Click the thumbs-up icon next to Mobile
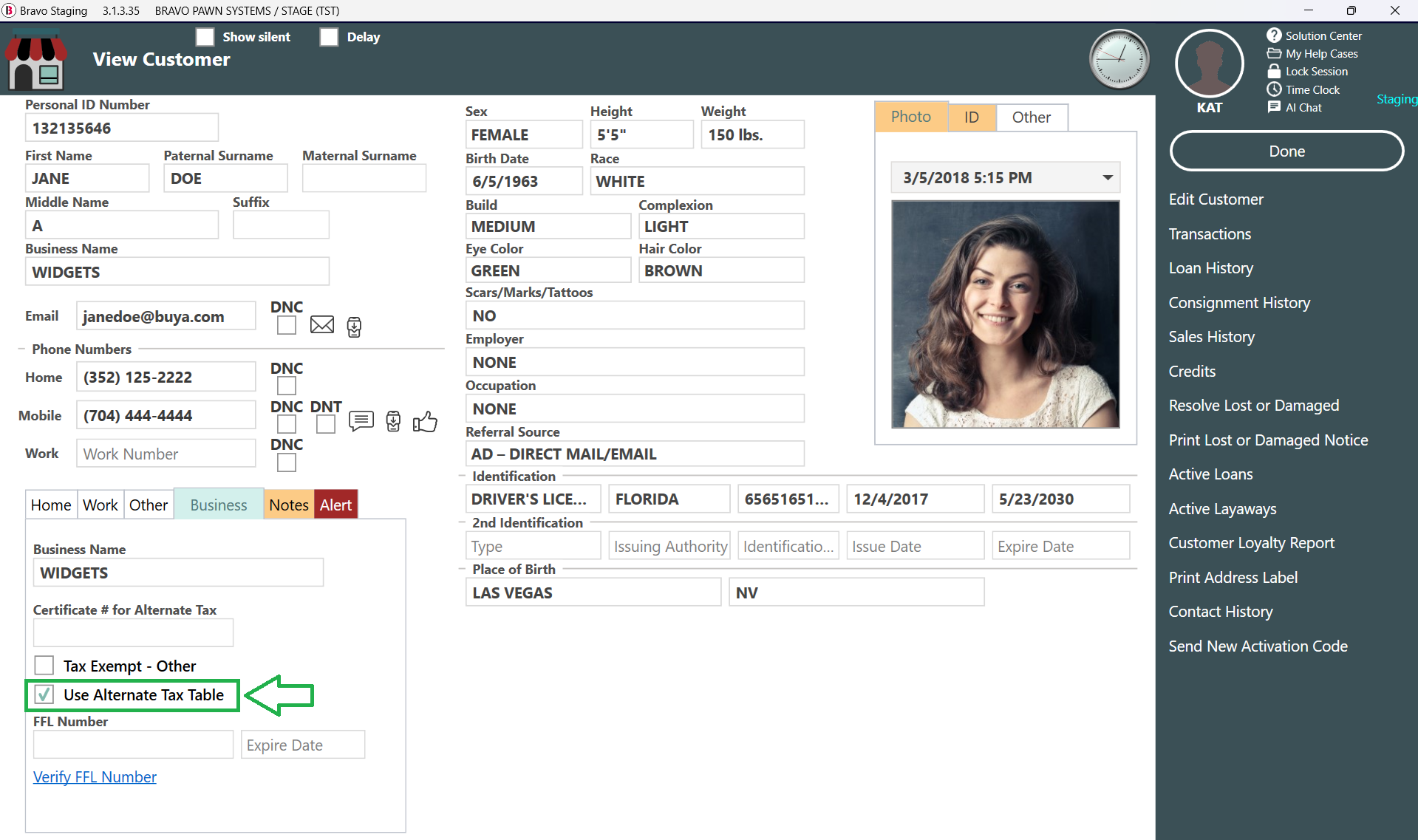Screen dimensions: 1418x840 (425, 421)
